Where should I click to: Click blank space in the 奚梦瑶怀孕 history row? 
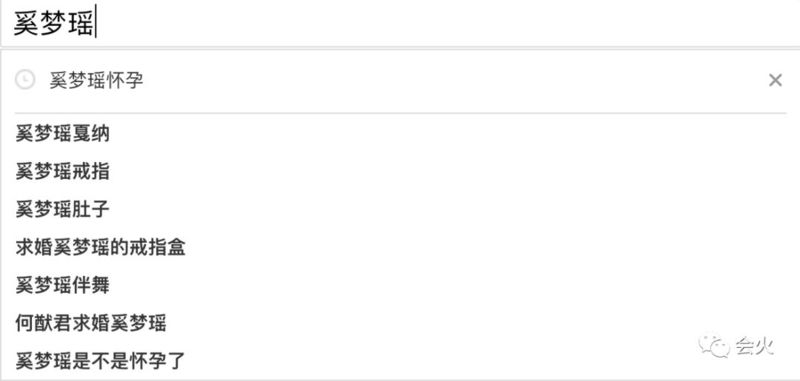(454, 81)
